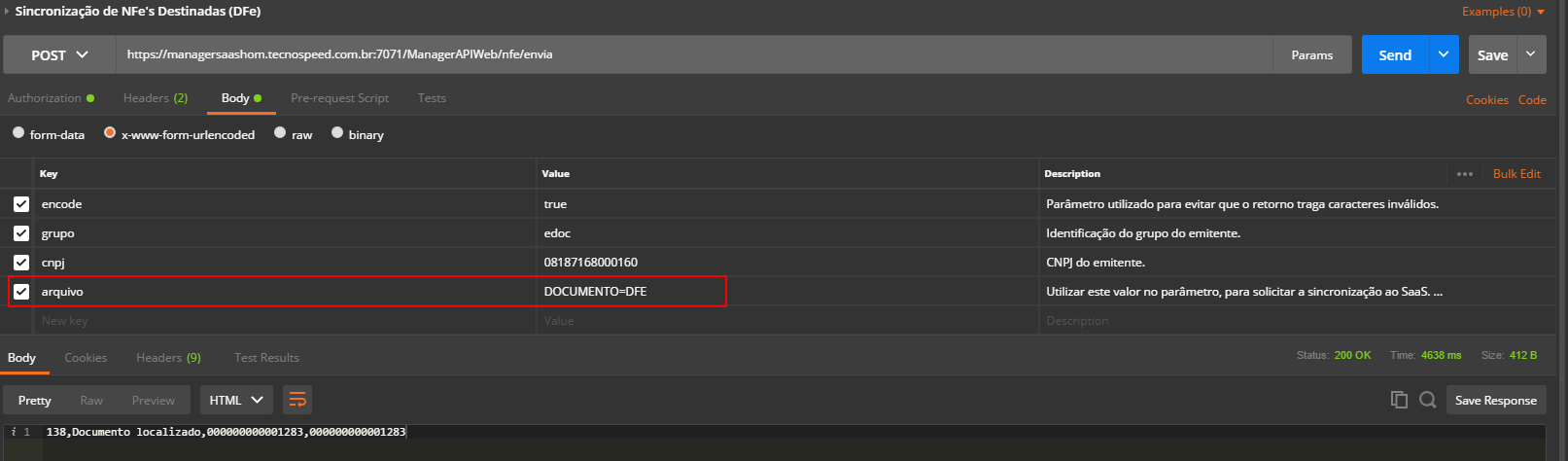Open the Bulk Edit link
Image resolution: width=1568 pixels, height=461 pixels.
click(x=1516, y=174)
